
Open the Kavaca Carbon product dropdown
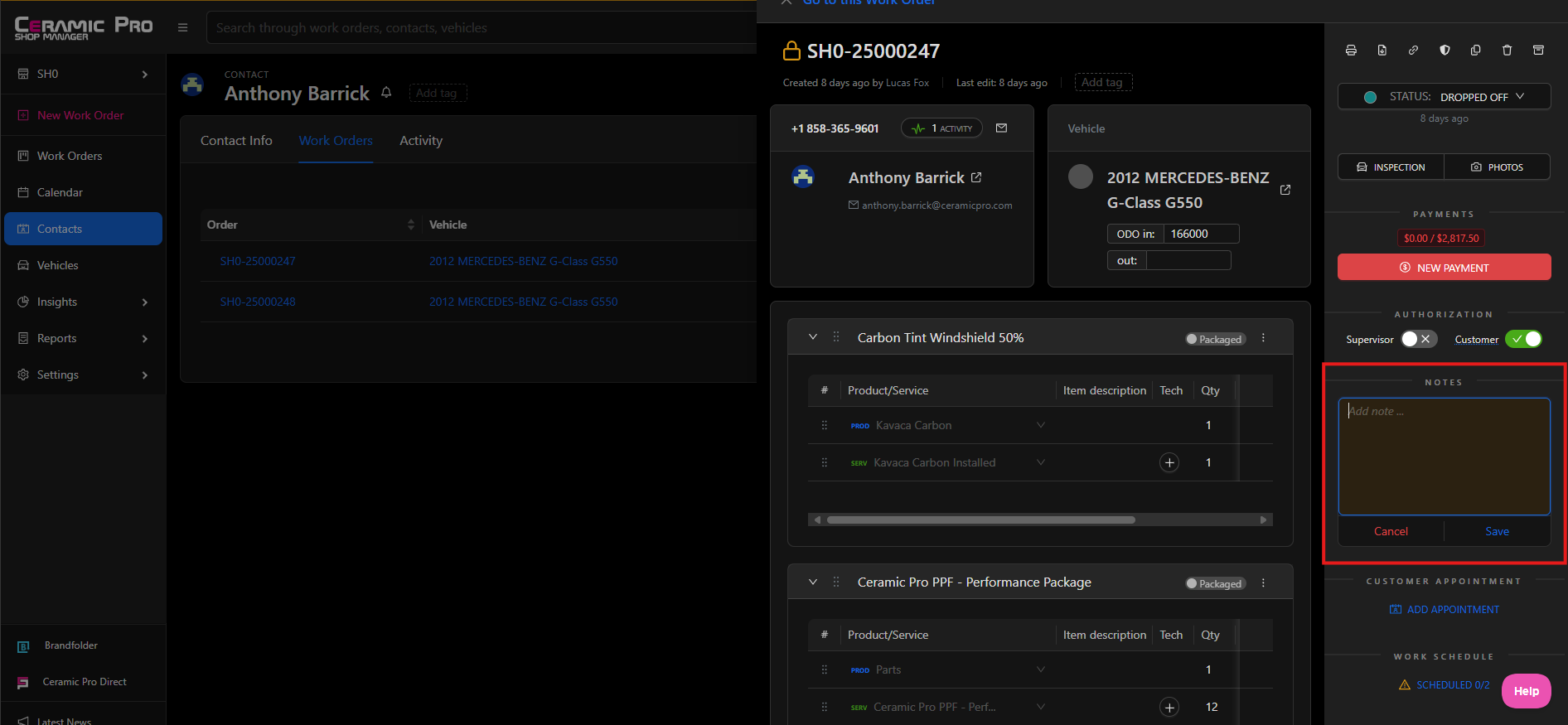coord(1041,425)
